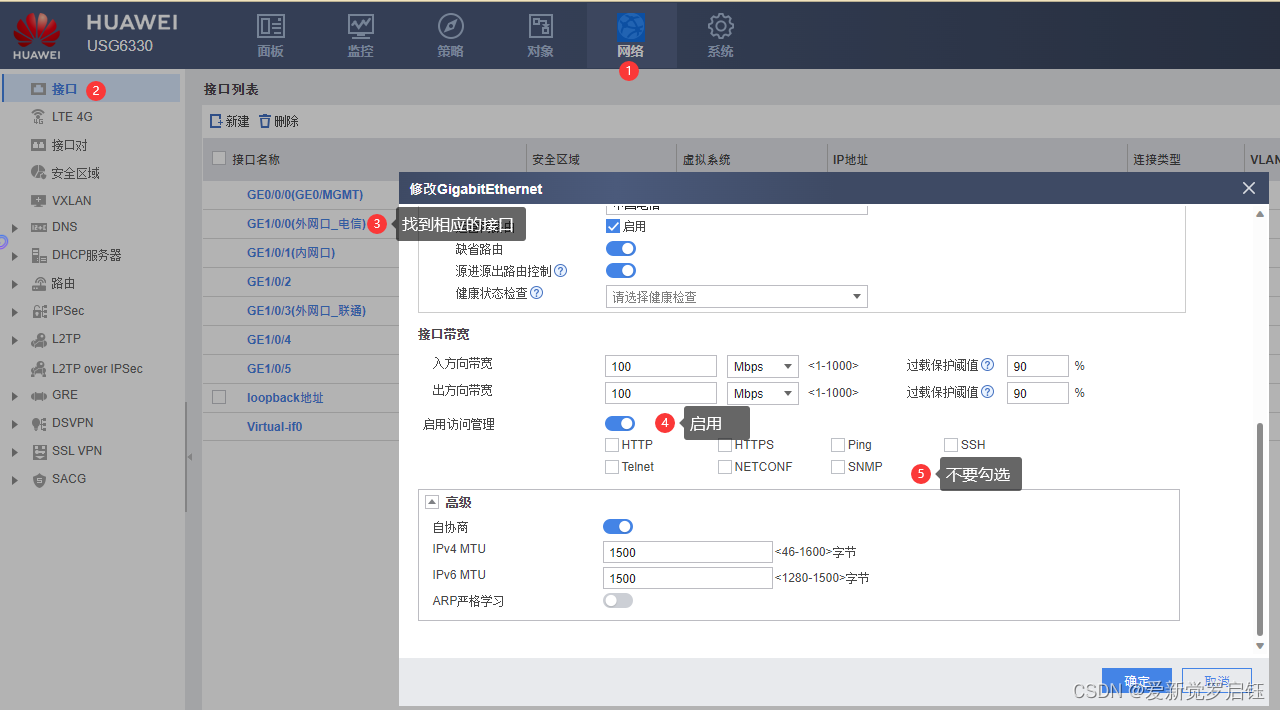Click the 入方向 过载保护阈值 percent field
1280x710 pixels.
pos(1038,366)
